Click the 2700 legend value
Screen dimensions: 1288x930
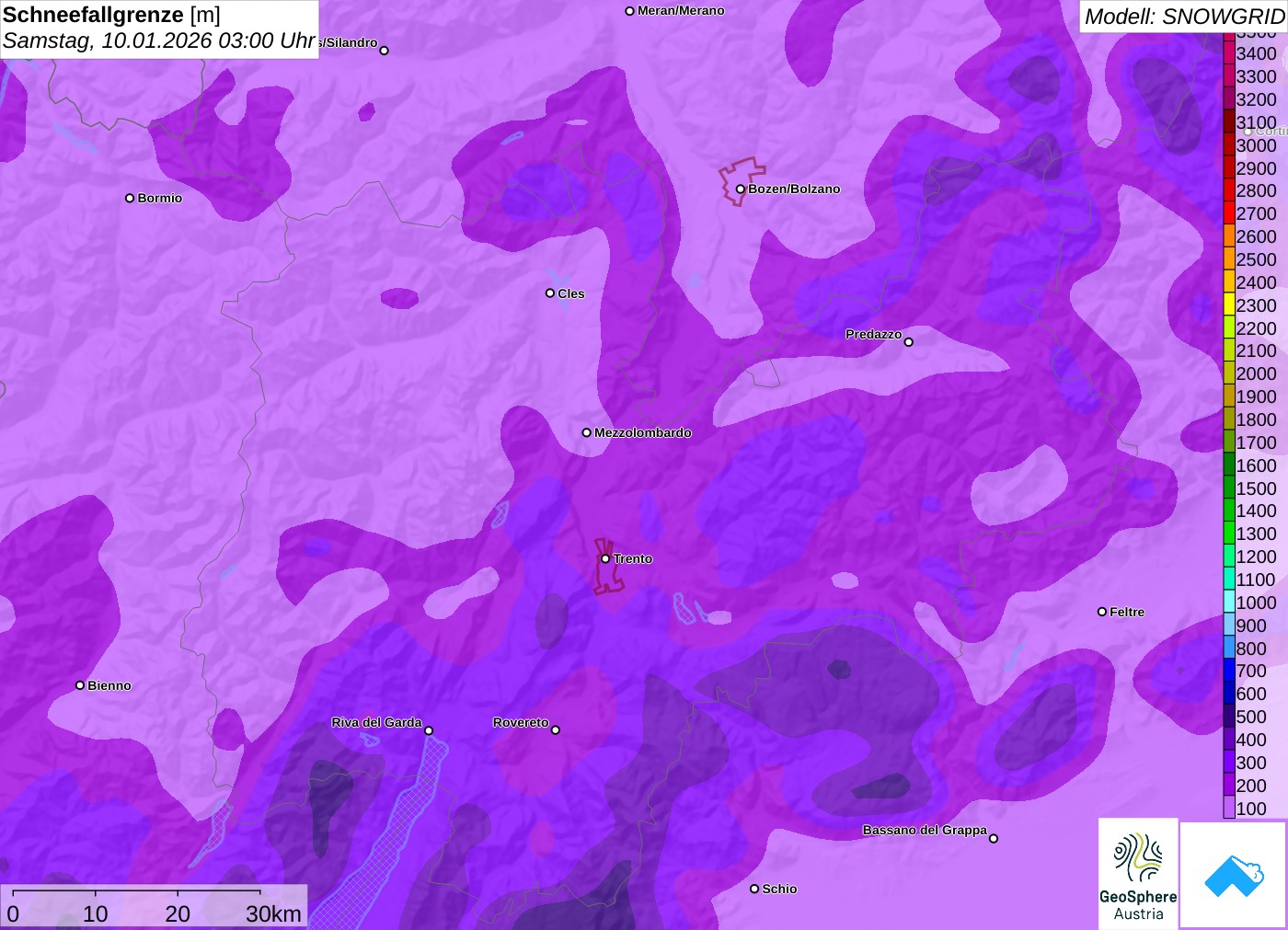(1256, 213)
